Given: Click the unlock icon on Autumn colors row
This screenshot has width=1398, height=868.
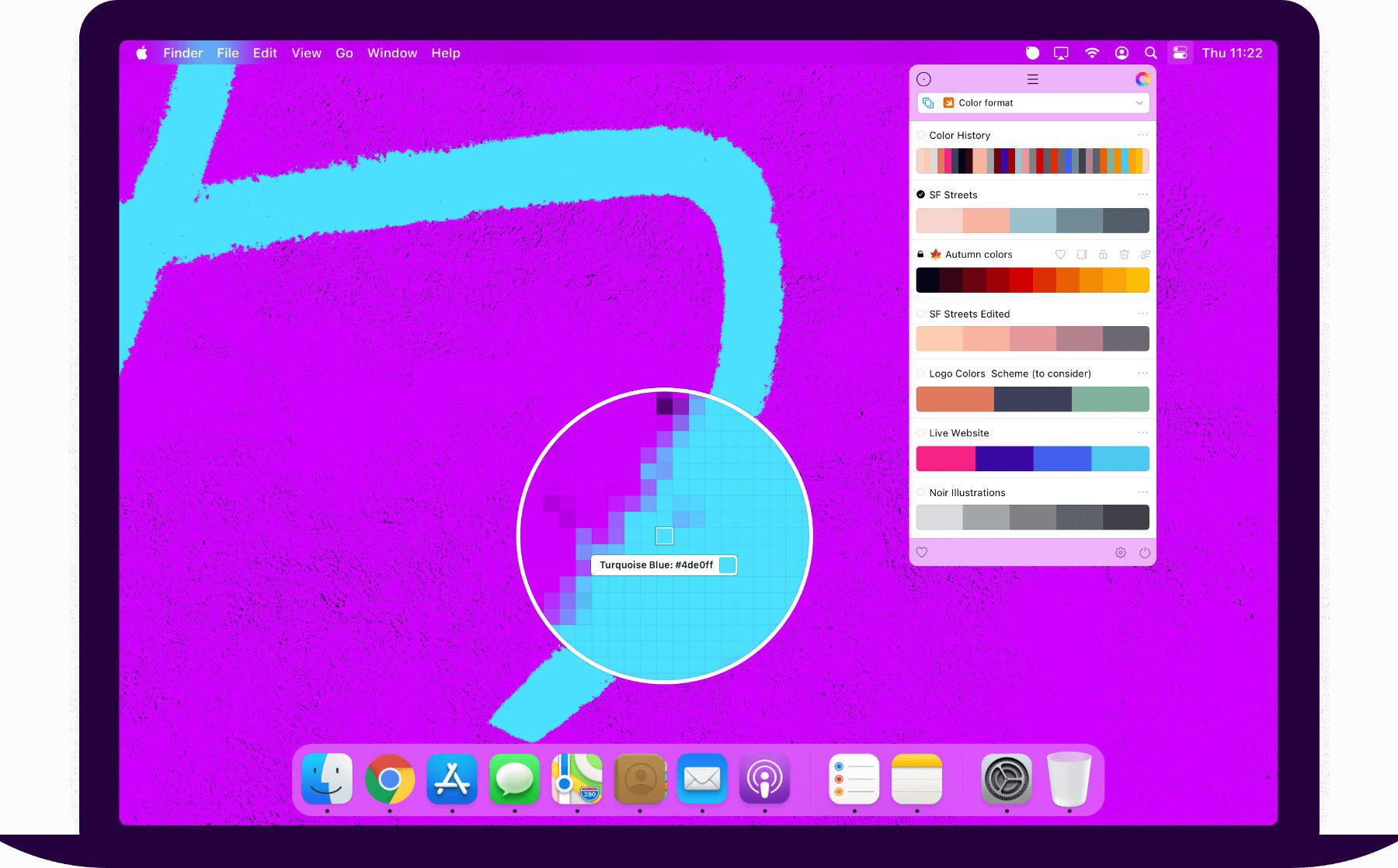Looking at the screenshot, I should click(1103, 255).
